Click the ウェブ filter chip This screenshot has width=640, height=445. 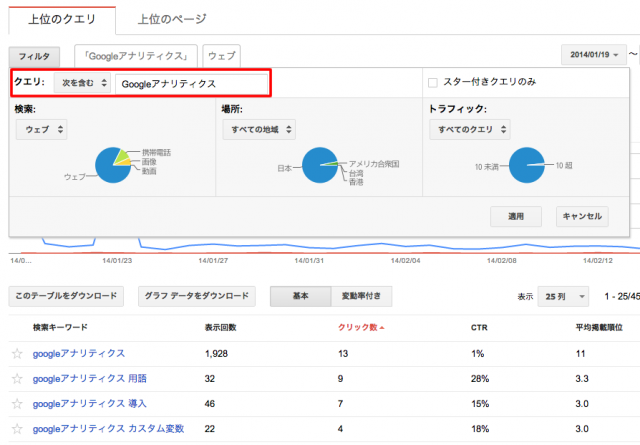click(x=222, y=56)
